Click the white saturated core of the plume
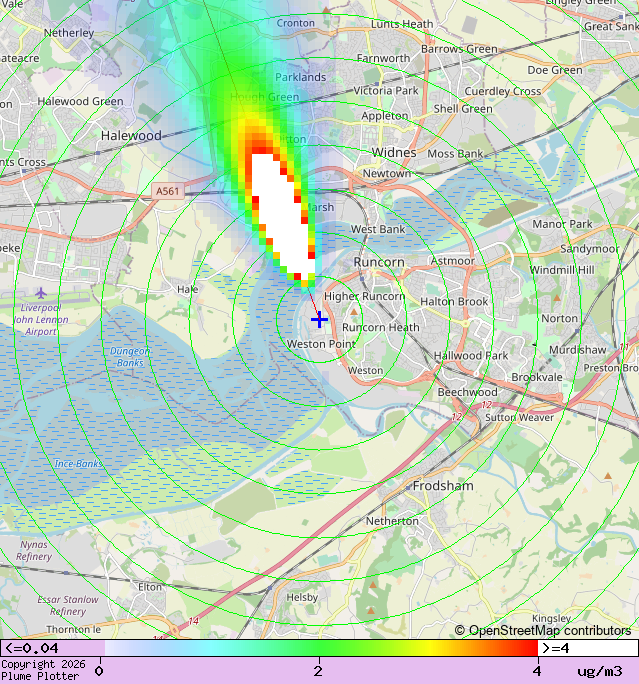 click(x=276, y=210)
